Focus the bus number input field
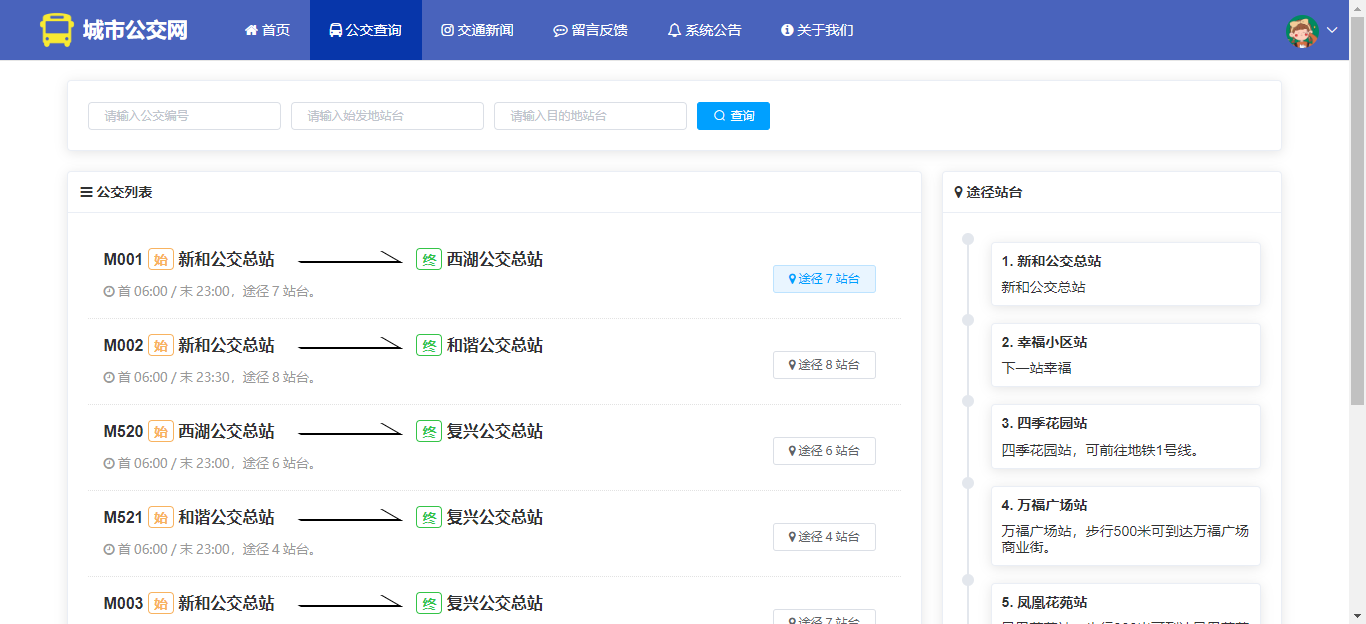Viewport: 1366px width, 624px height. (x=184, y=116)
